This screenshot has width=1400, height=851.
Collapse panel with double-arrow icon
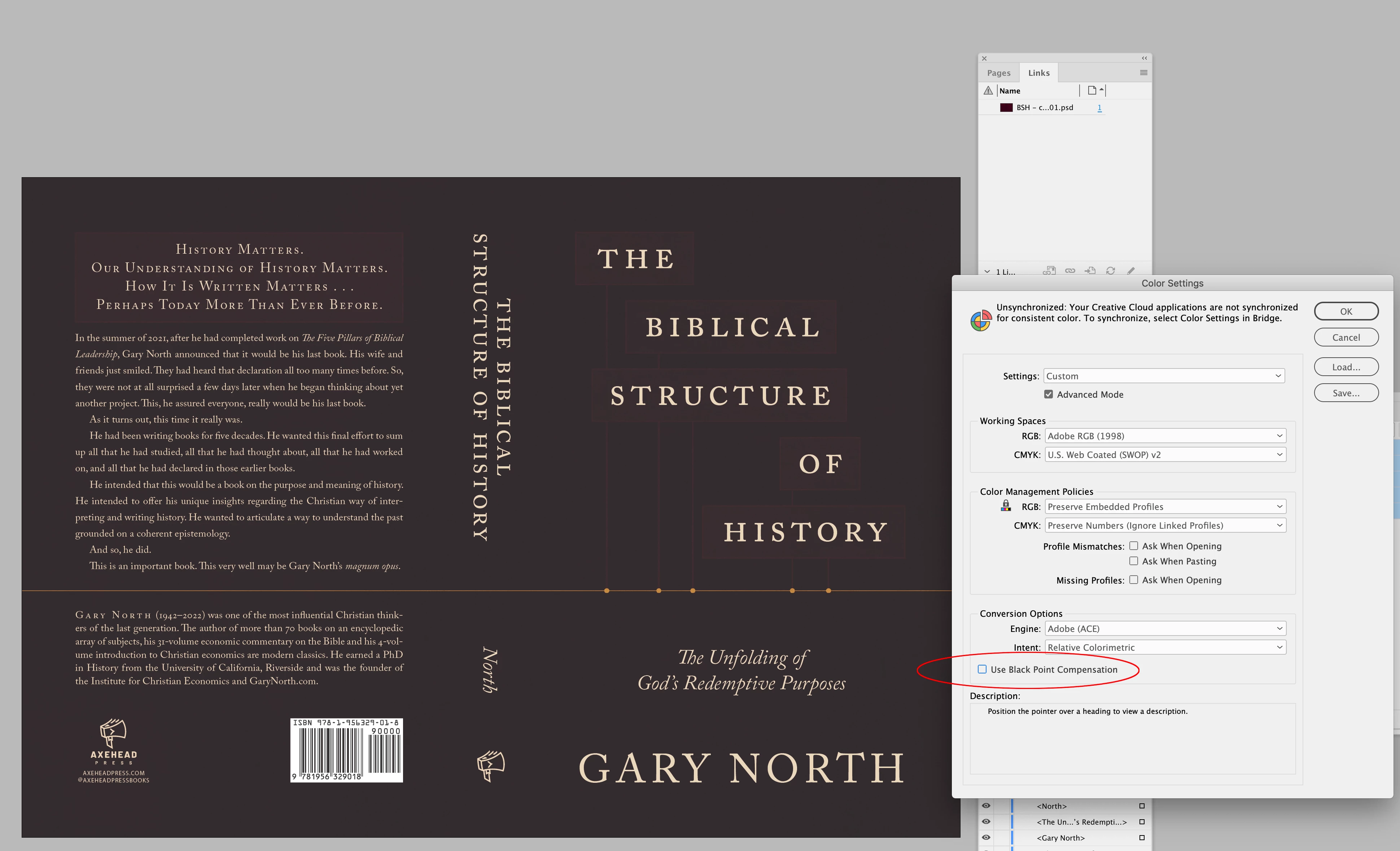[x=1144, y=58]
